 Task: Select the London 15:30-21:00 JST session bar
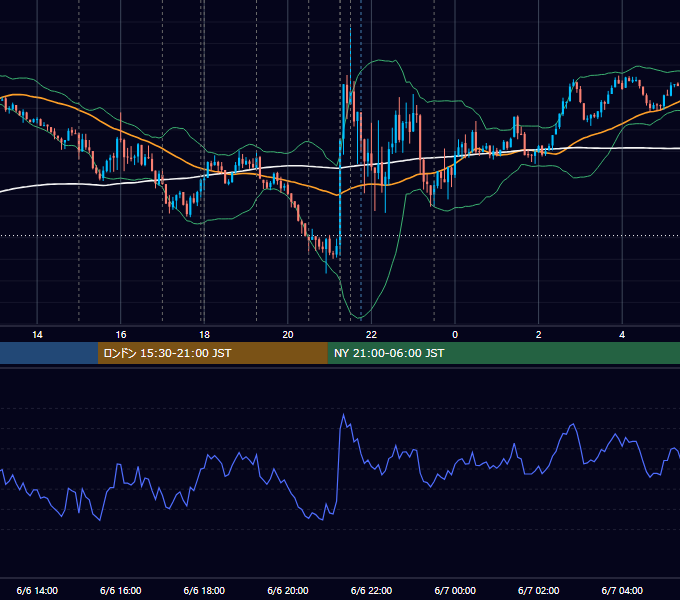coord(212,353)
